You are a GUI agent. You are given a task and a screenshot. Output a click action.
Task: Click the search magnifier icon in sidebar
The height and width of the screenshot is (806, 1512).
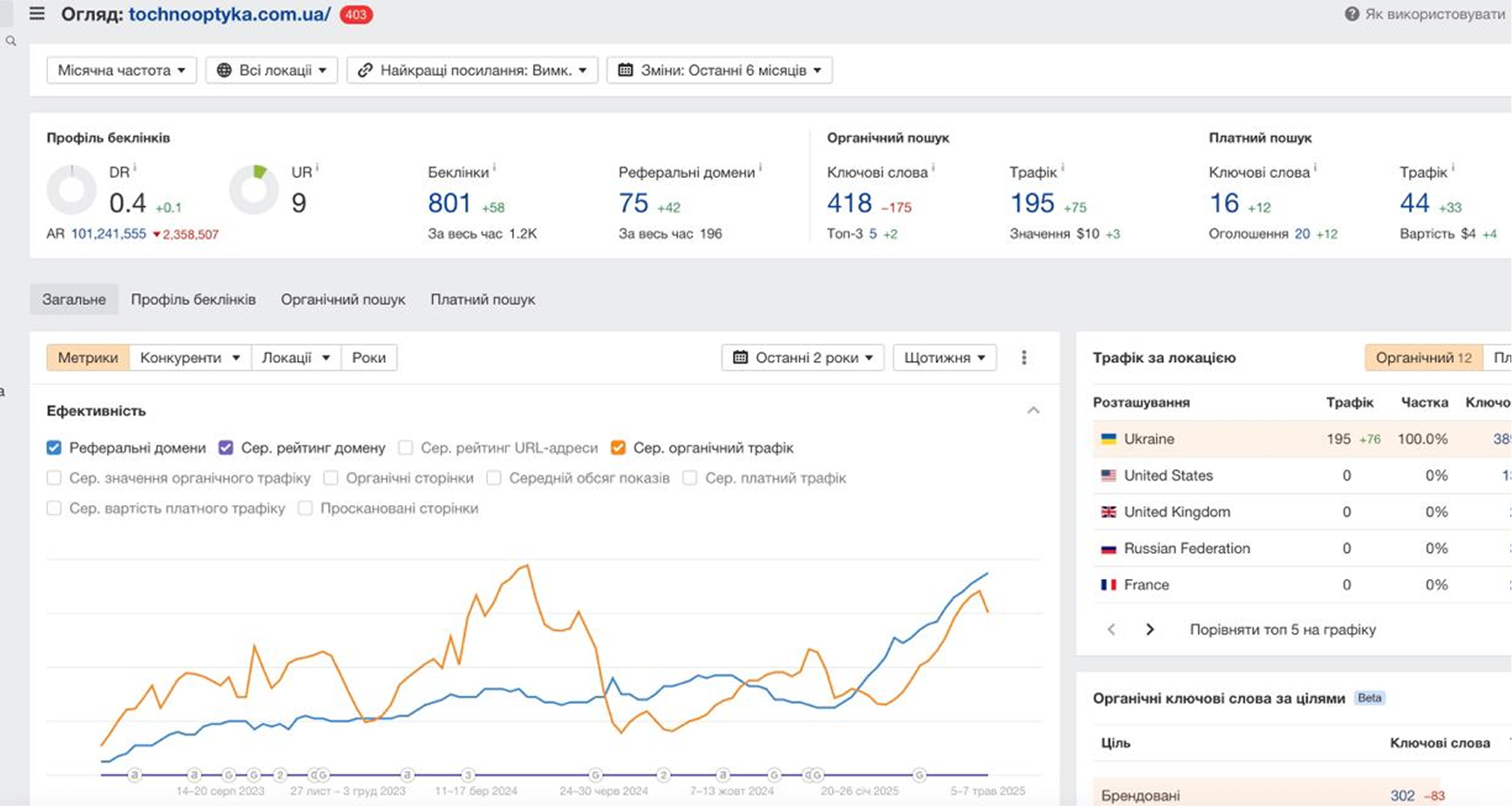coord(10,41)
